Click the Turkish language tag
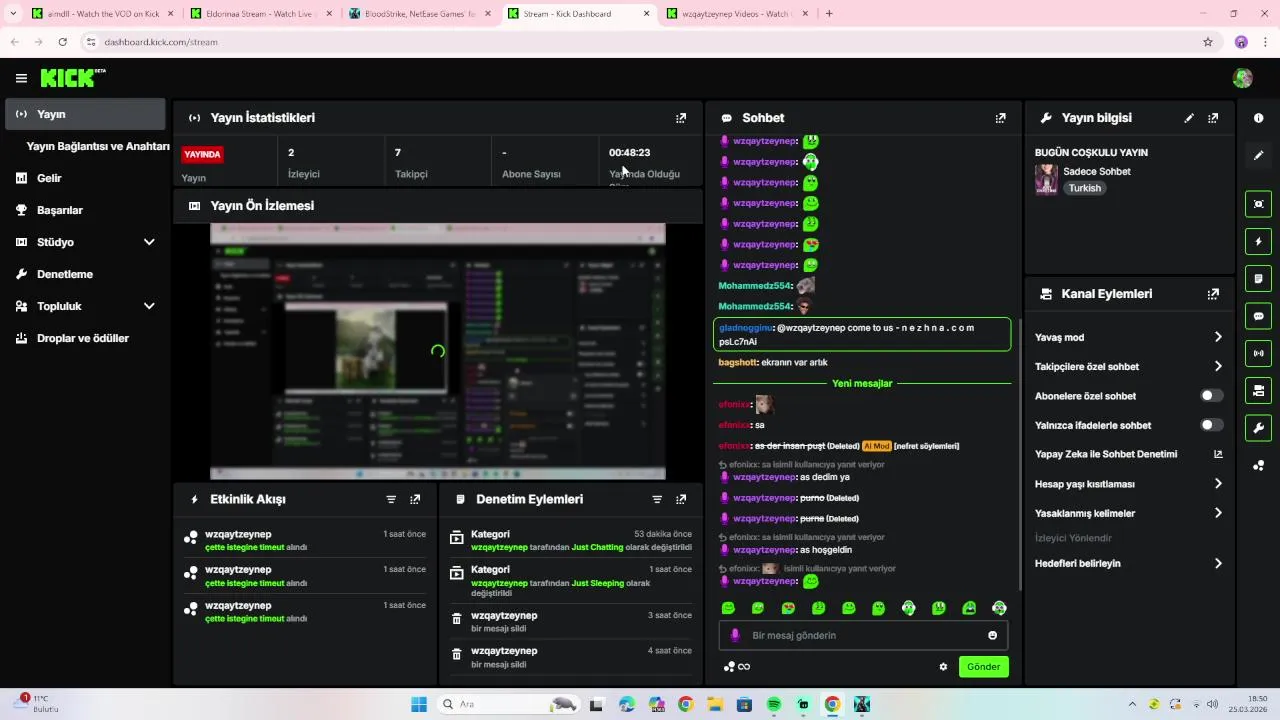The image size is (1280, 720). point(1085,188)
